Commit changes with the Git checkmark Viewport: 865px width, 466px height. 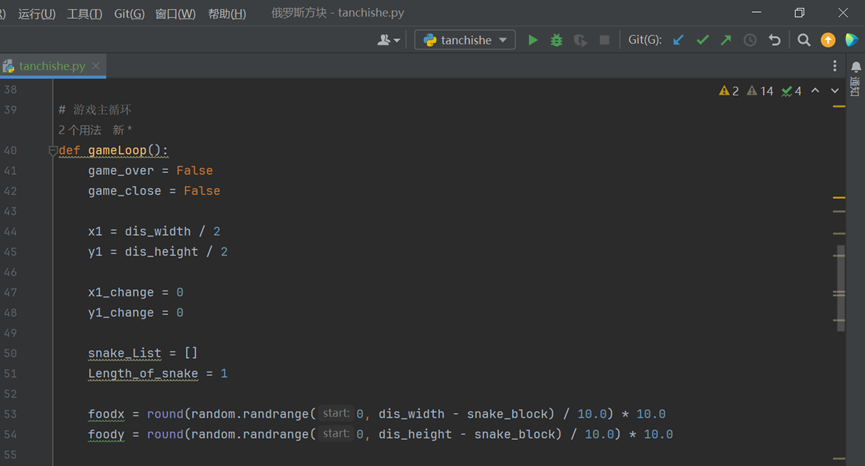703,40
